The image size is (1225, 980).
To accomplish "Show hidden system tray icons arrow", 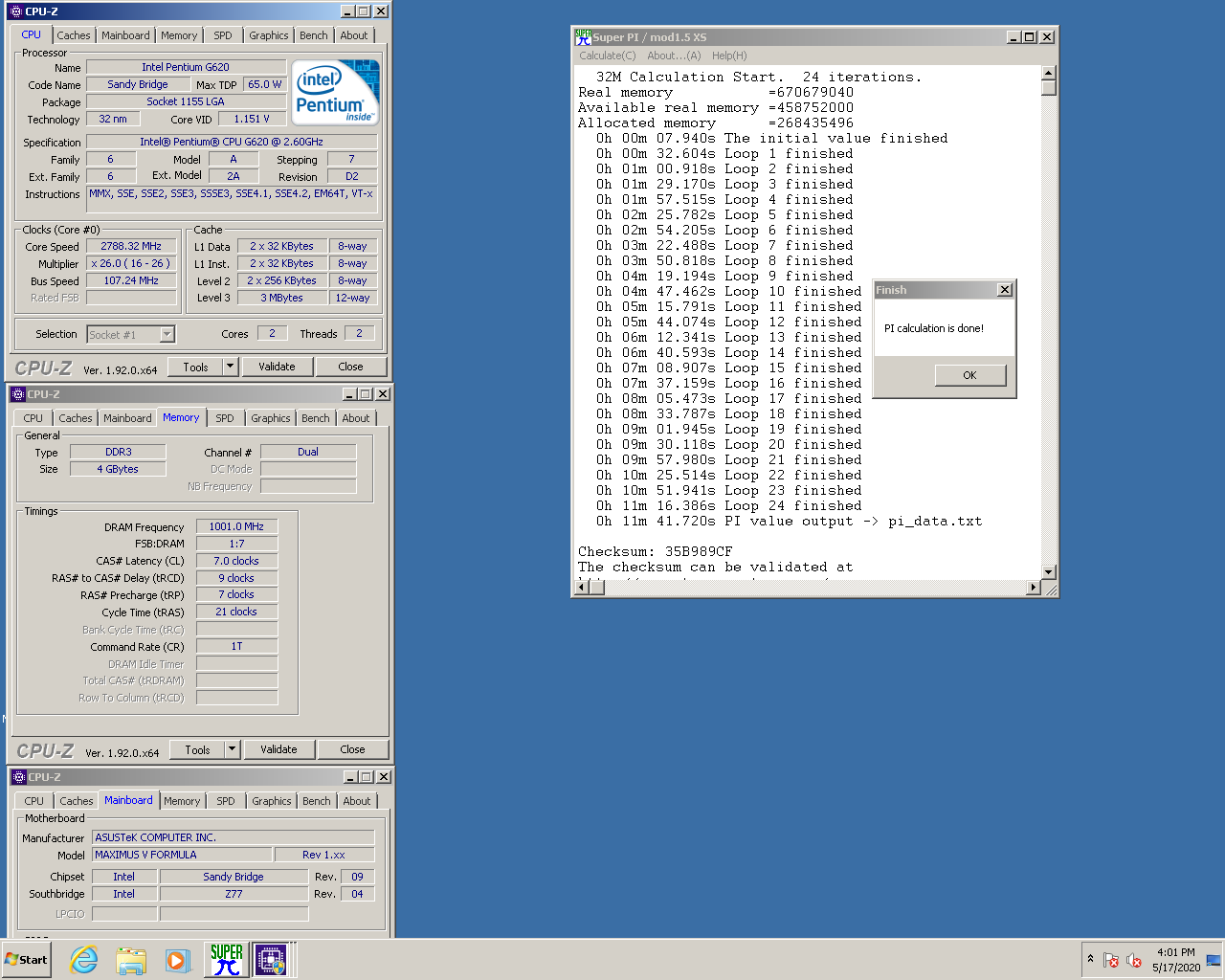I will click(1090, 959).
